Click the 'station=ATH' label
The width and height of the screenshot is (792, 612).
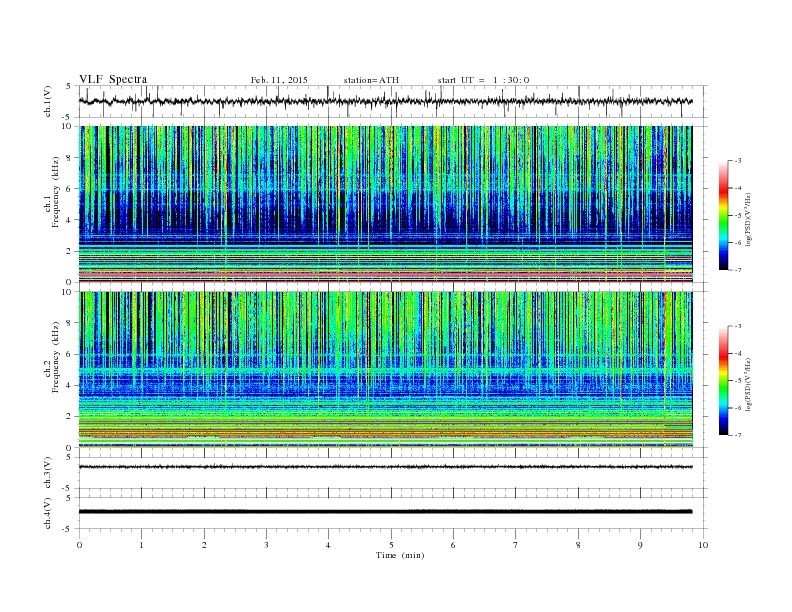click(371, 80)
